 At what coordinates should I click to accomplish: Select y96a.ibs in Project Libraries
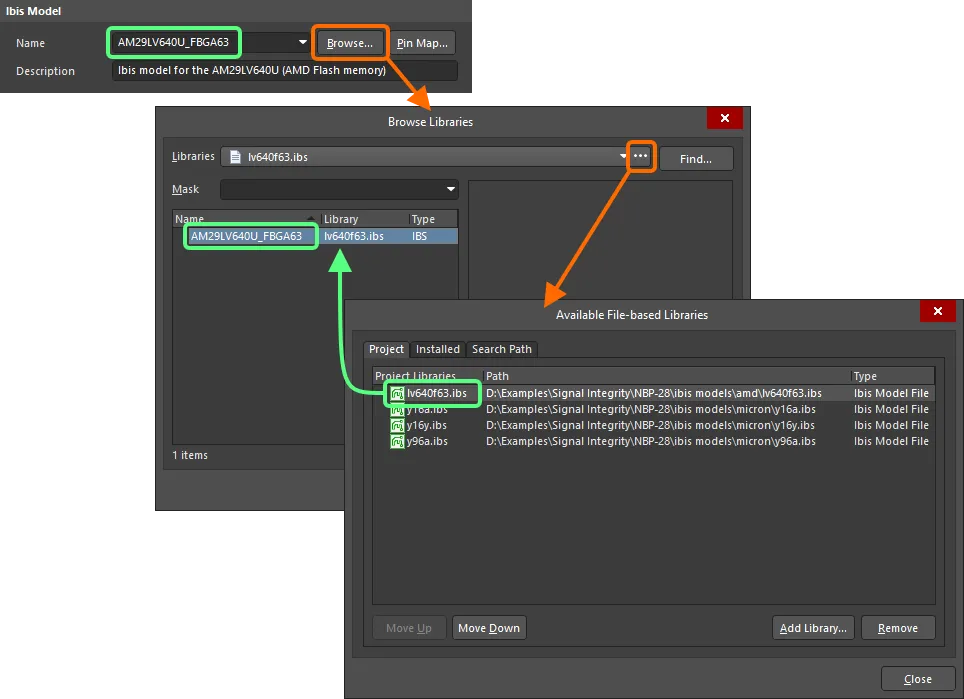click(x=427, y=441)
